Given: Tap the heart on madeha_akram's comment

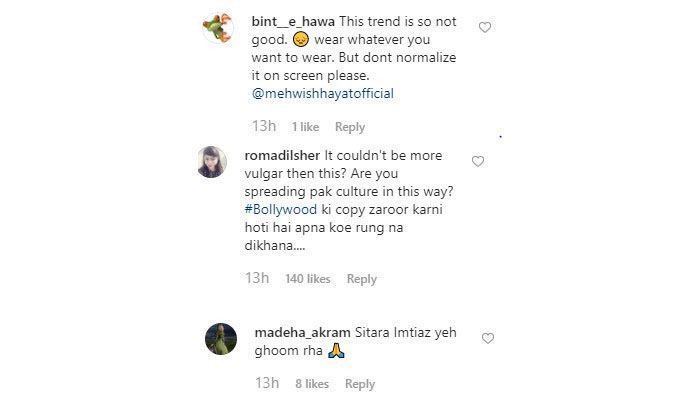Looking at the screenshot, I should (x=487, y=339).
